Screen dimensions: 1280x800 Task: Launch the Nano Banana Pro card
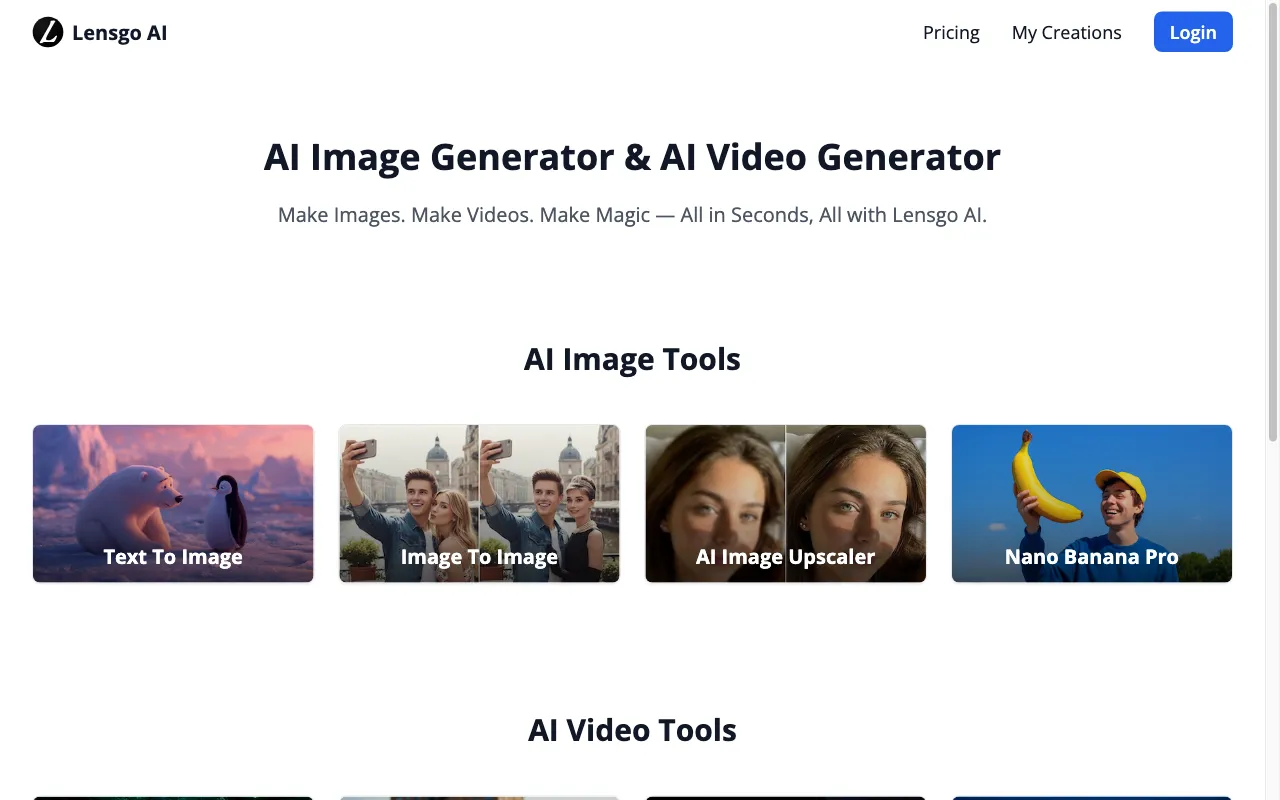click(x=1092, y=503)
